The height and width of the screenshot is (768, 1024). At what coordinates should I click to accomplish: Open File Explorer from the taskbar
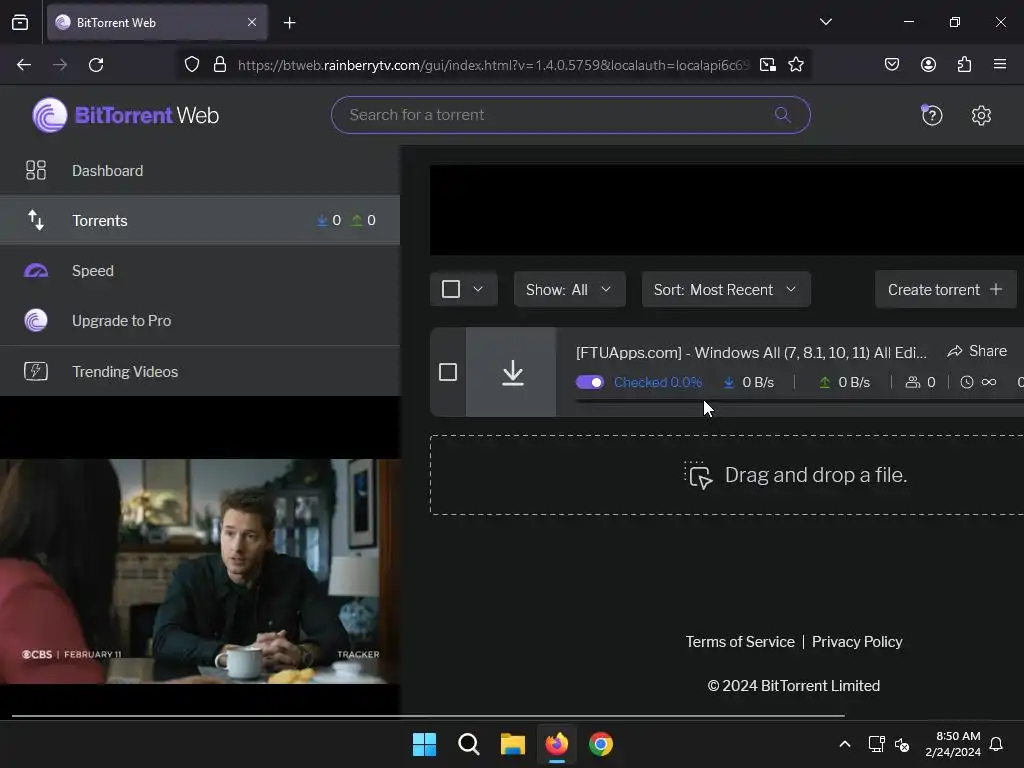coord(513,744)
